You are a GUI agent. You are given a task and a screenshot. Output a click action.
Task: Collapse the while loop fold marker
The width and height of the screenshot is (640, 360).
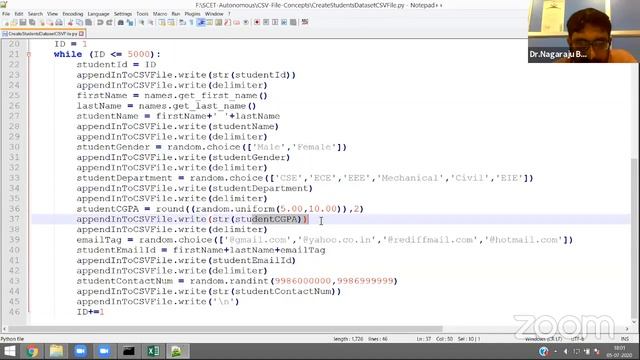click(x=29, y=54)
